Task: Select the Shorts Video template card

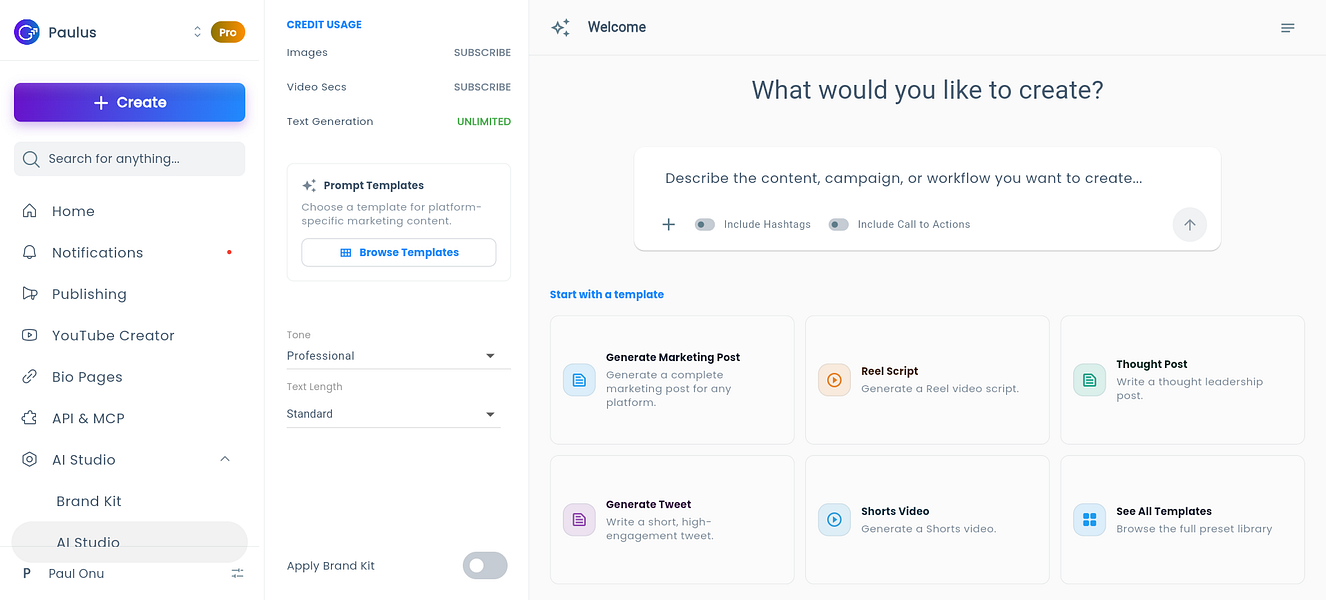Action: coord(927,520)
